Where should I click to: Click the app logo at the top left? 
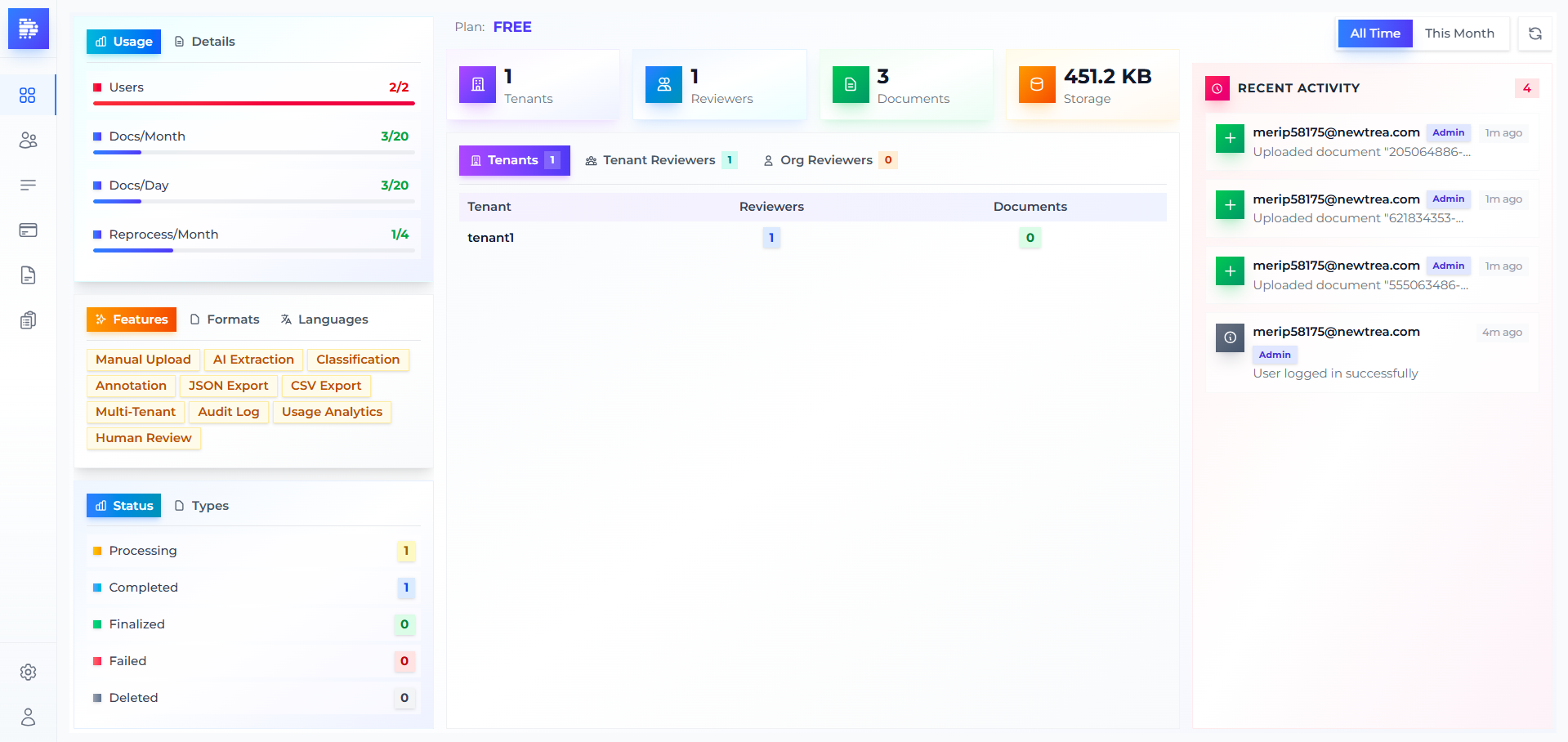(29, 28)
